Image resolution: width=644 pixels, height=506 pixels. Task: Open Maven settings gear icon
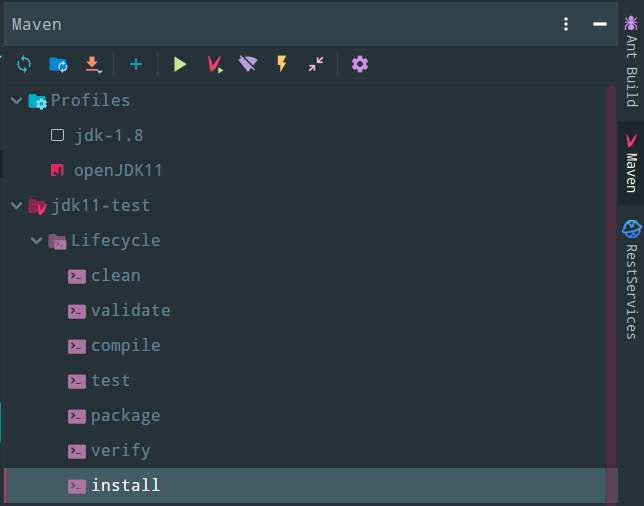pos(360,64)
